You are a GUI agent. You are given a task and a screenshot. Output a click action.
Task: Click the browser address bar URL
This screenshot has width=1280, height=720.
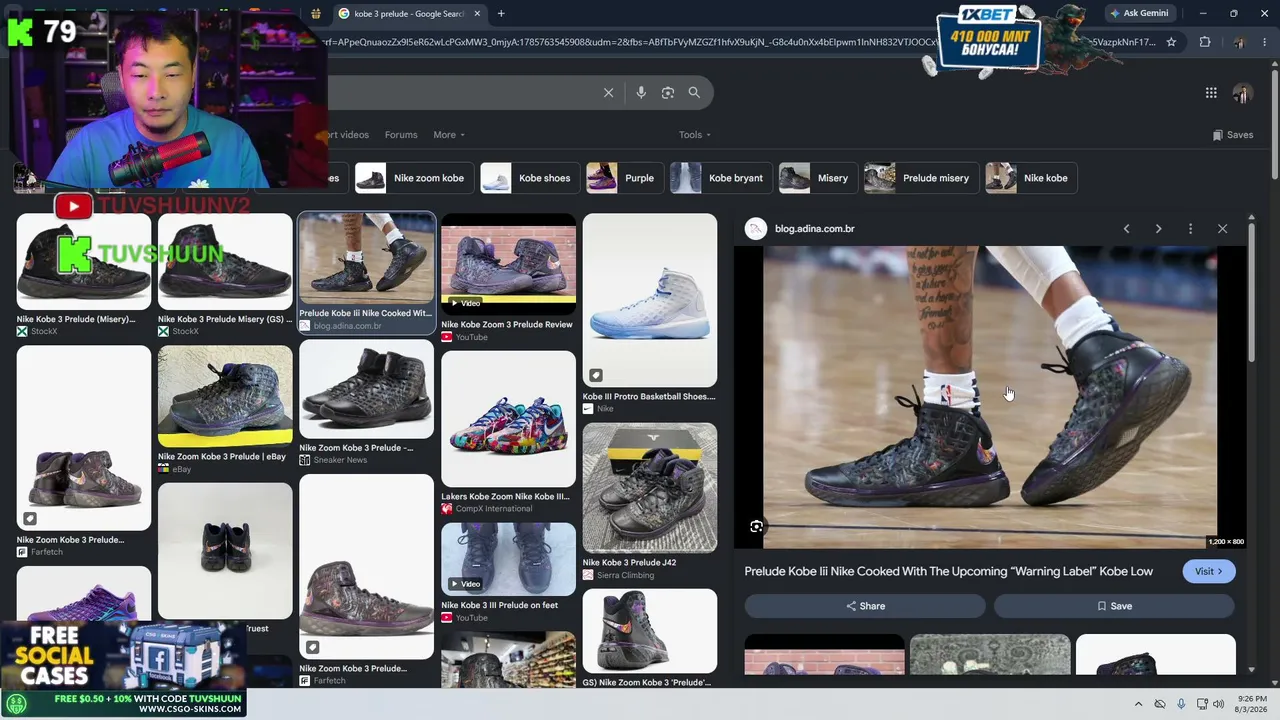click(740, 42)
